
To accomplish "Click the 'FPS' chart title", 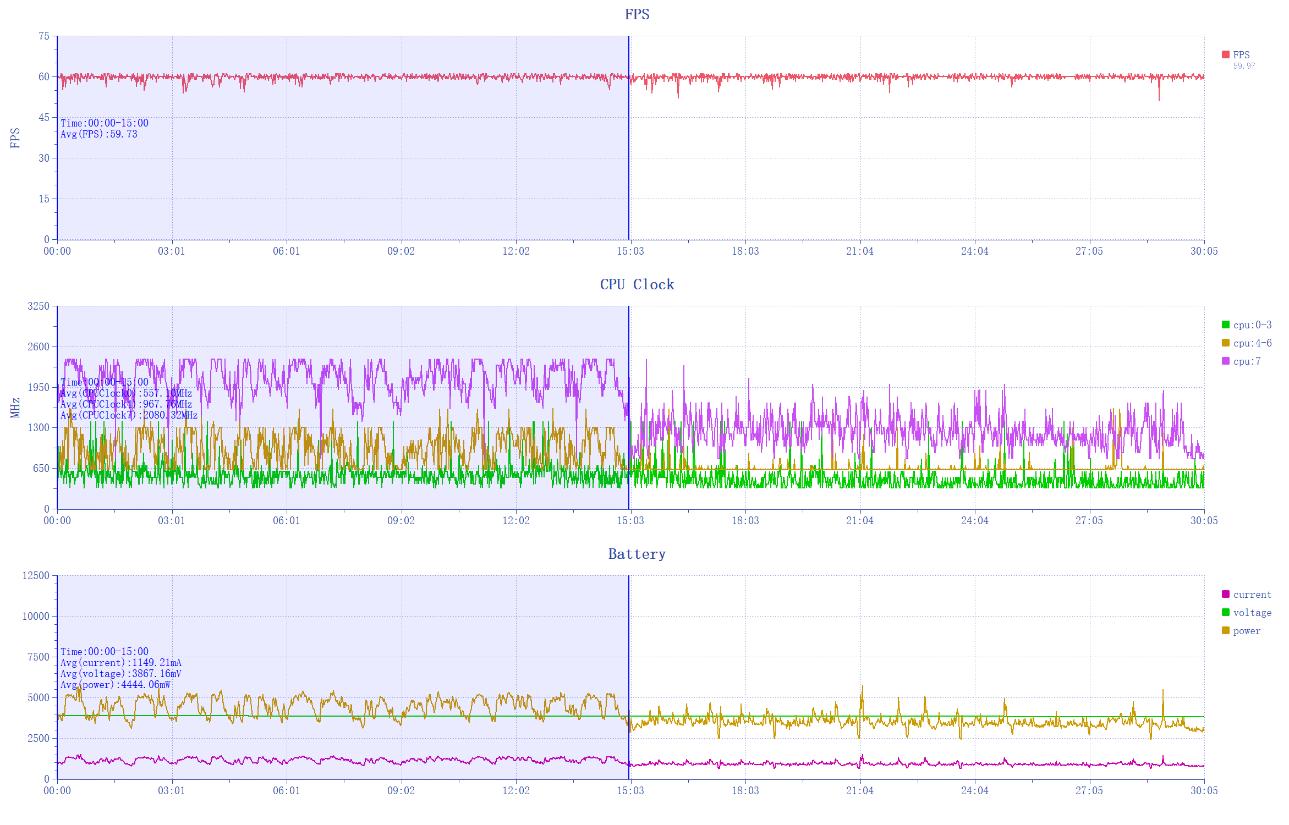I will (637, 14).
